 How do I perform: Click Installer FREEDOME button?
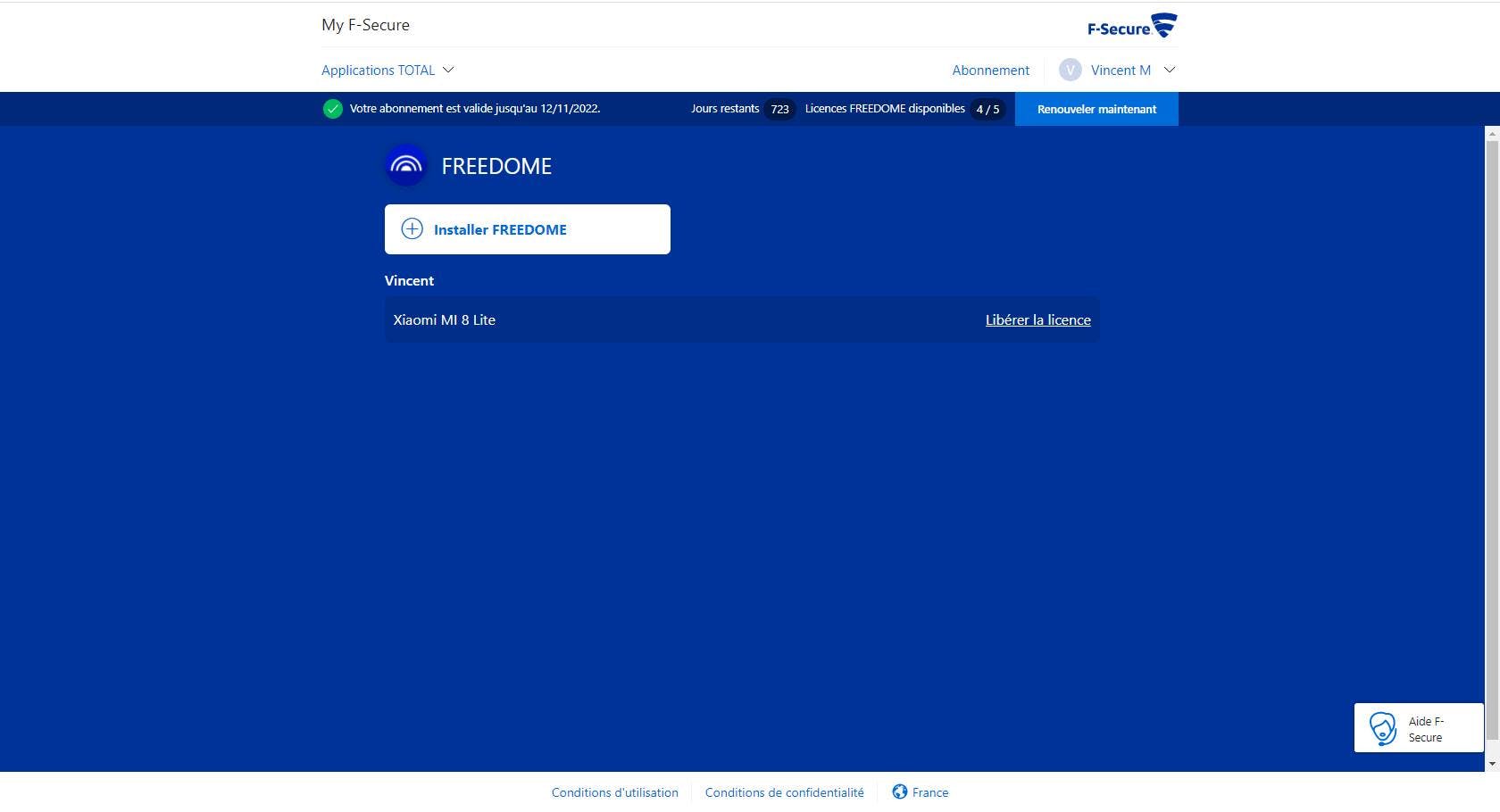[528, 229]
